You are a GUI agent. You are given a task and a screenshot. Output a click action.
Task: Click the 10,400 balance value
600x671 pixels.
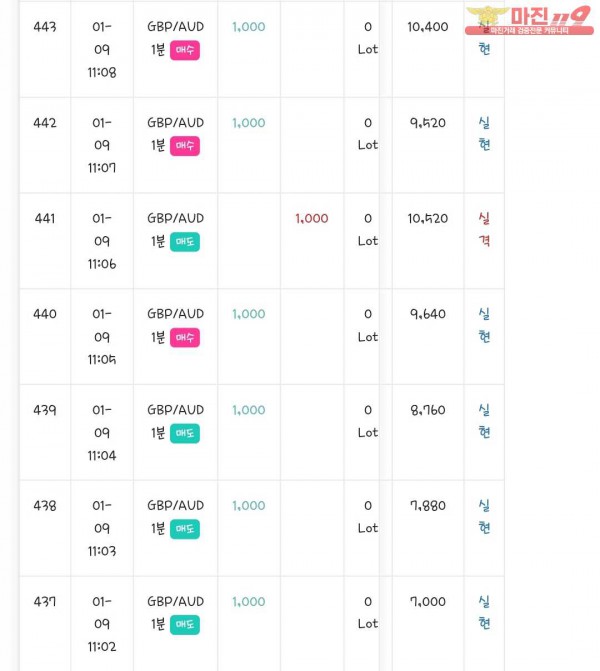coord(428,27)
